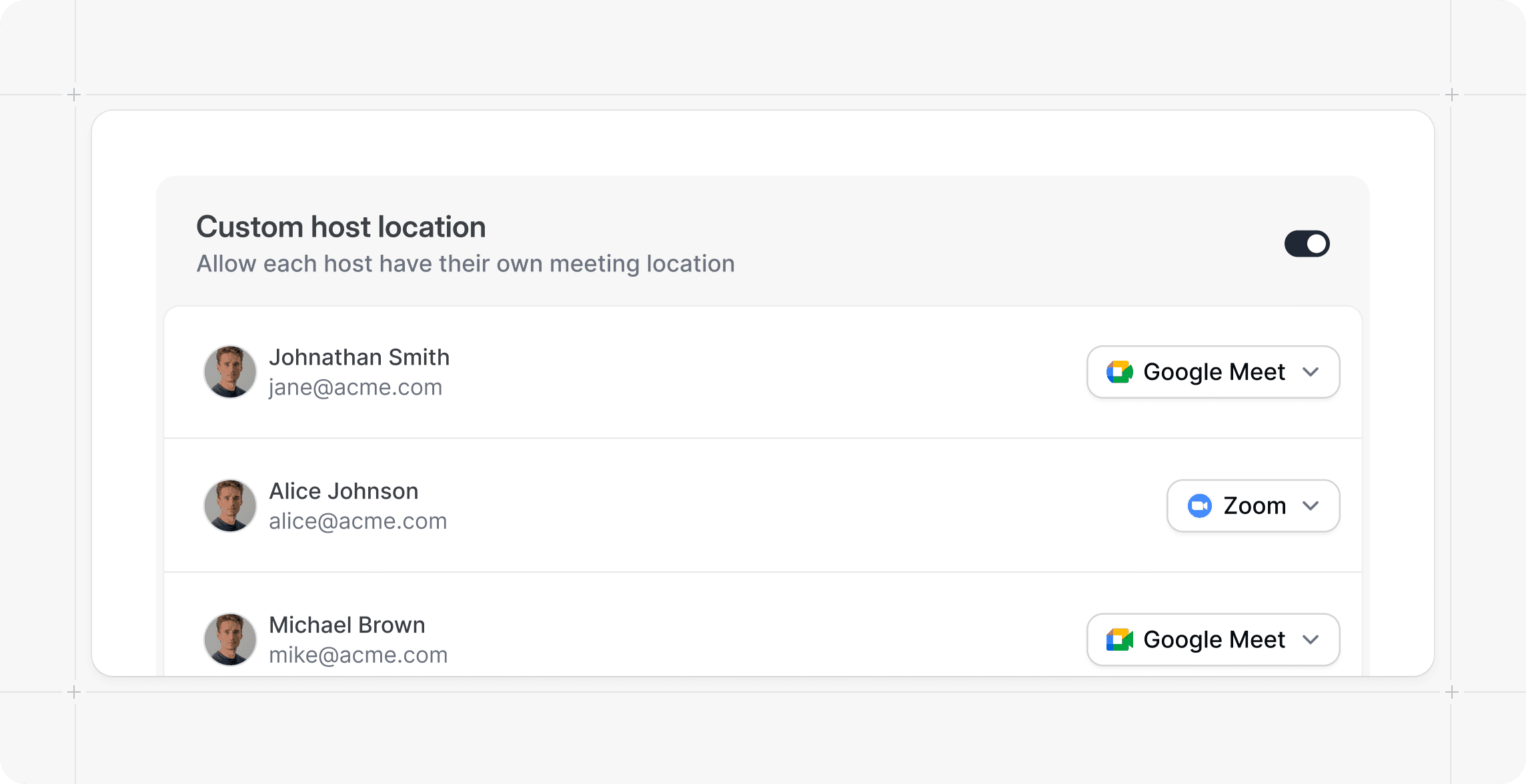Click the Michael Brown name
This screenshot has width=1526, height=784.
click(x=347, y=625)
